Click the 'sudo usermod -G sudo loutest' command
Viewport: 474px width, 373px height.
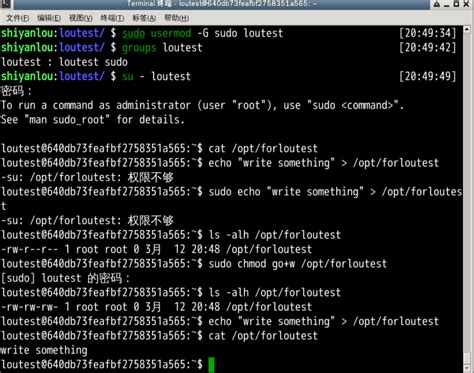click(202, 33)
